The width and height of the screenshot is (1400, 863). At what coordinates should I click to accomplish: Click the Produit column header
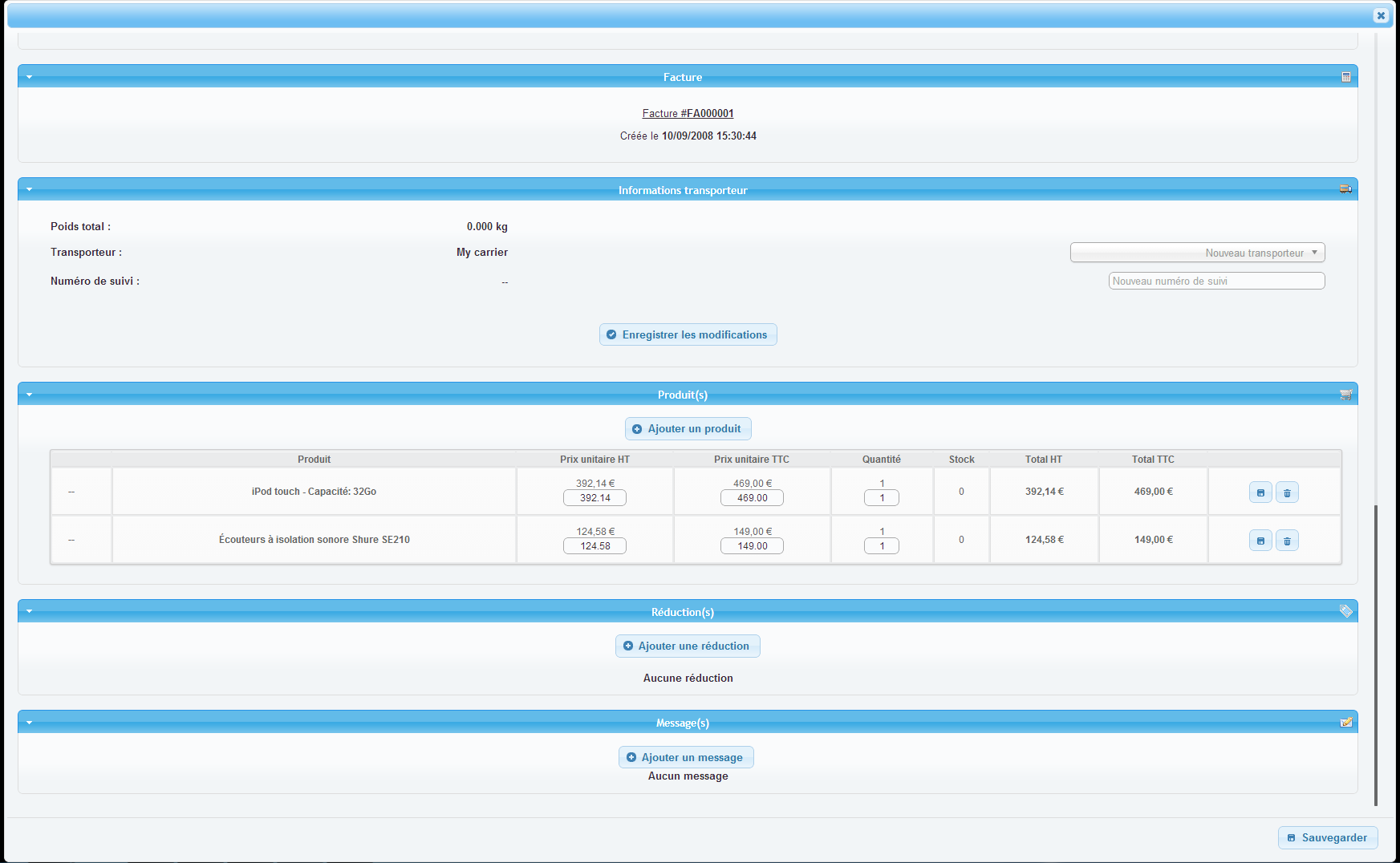(314, 460)
